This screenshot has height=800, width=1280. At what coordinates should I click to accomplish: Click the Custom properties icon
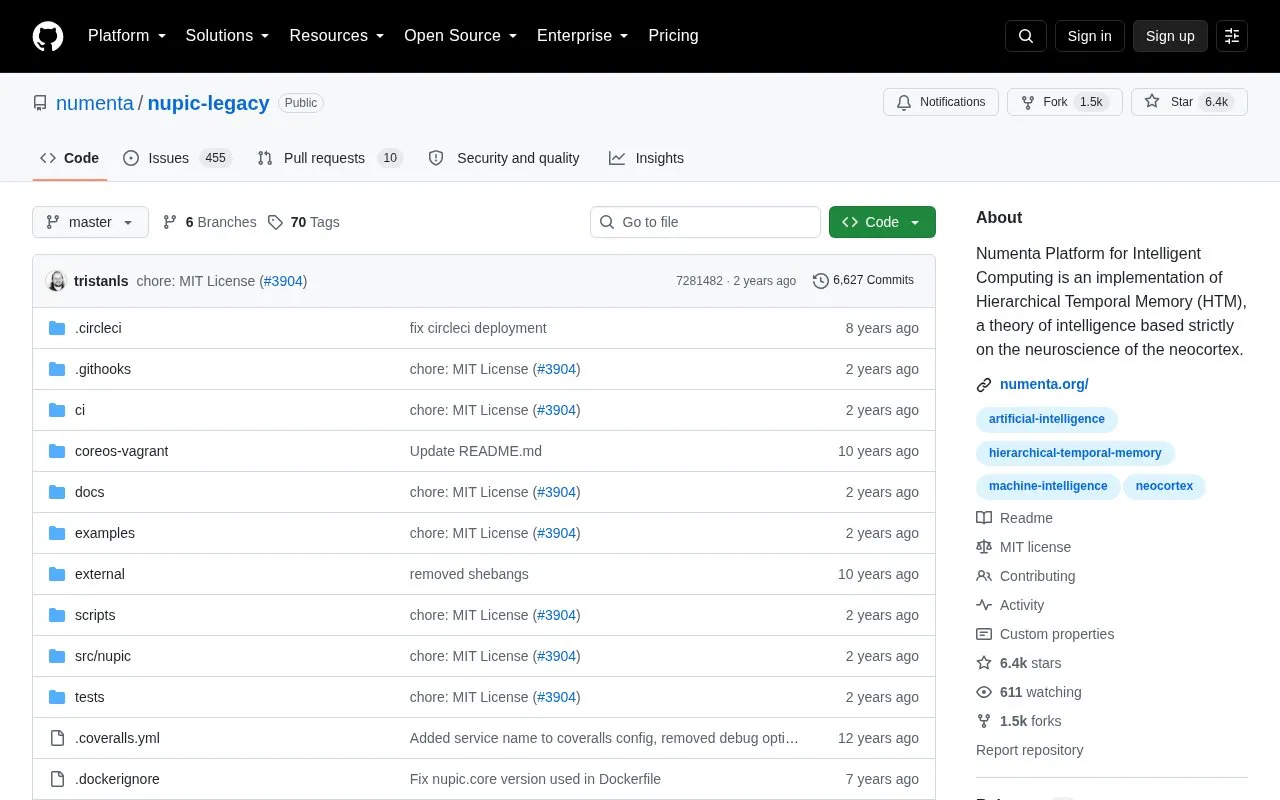coord(984,634)
